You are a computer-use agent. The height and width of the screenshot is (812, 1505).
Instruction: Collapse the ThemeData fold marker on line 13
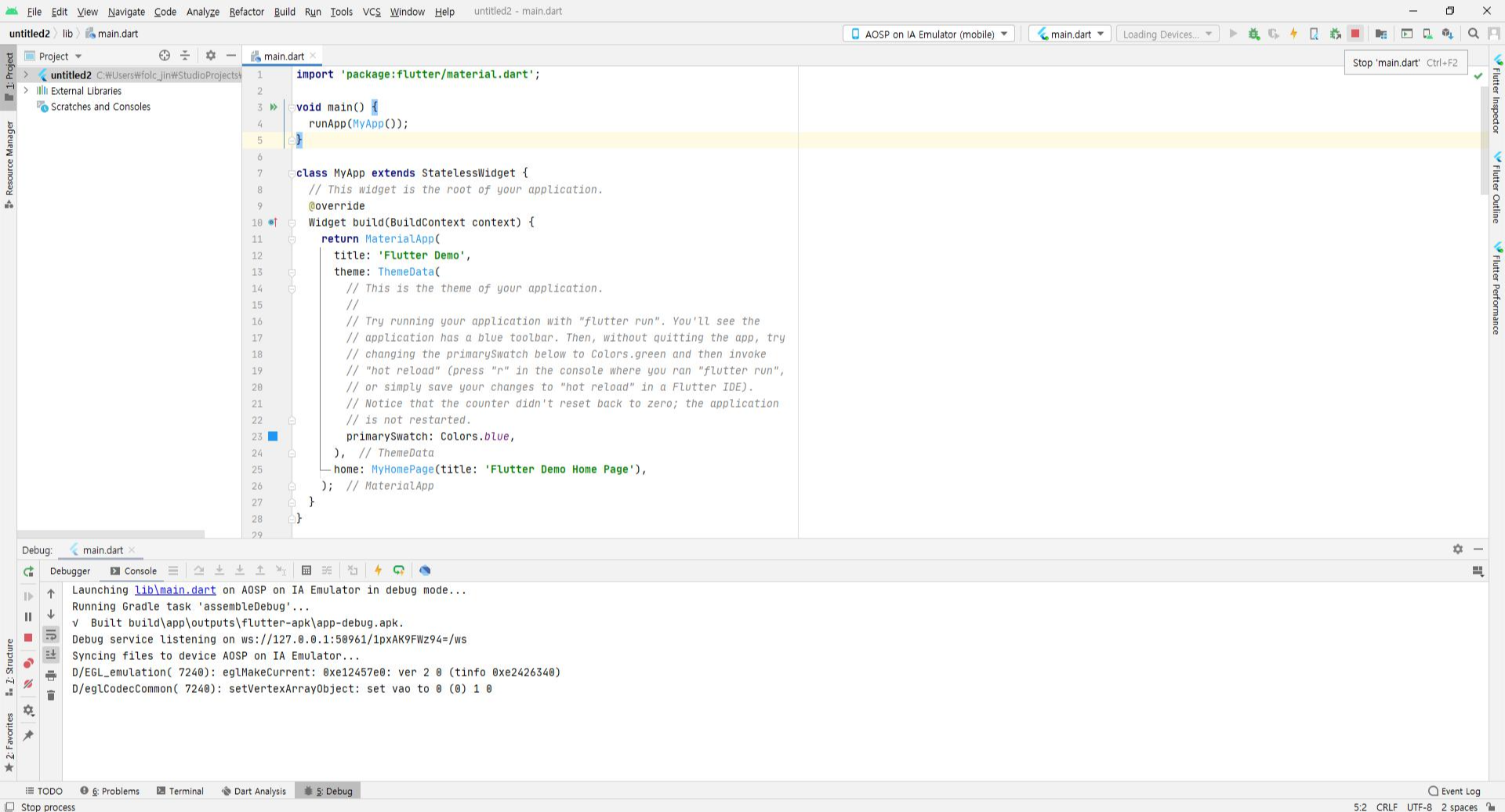pyautogui.click(x=292, y=272)
